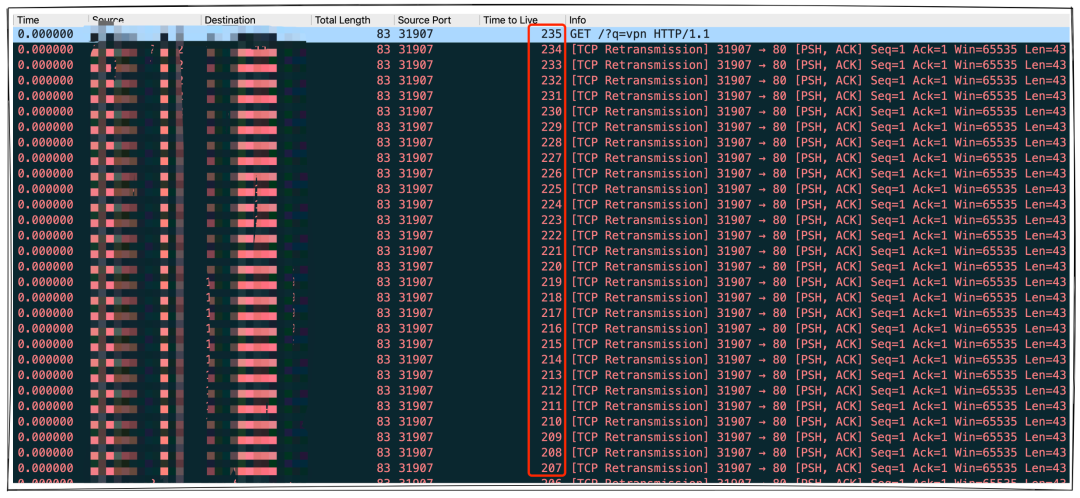Select the retransmission row with TTL 224
1080x498 pixels.
(800, 204)
